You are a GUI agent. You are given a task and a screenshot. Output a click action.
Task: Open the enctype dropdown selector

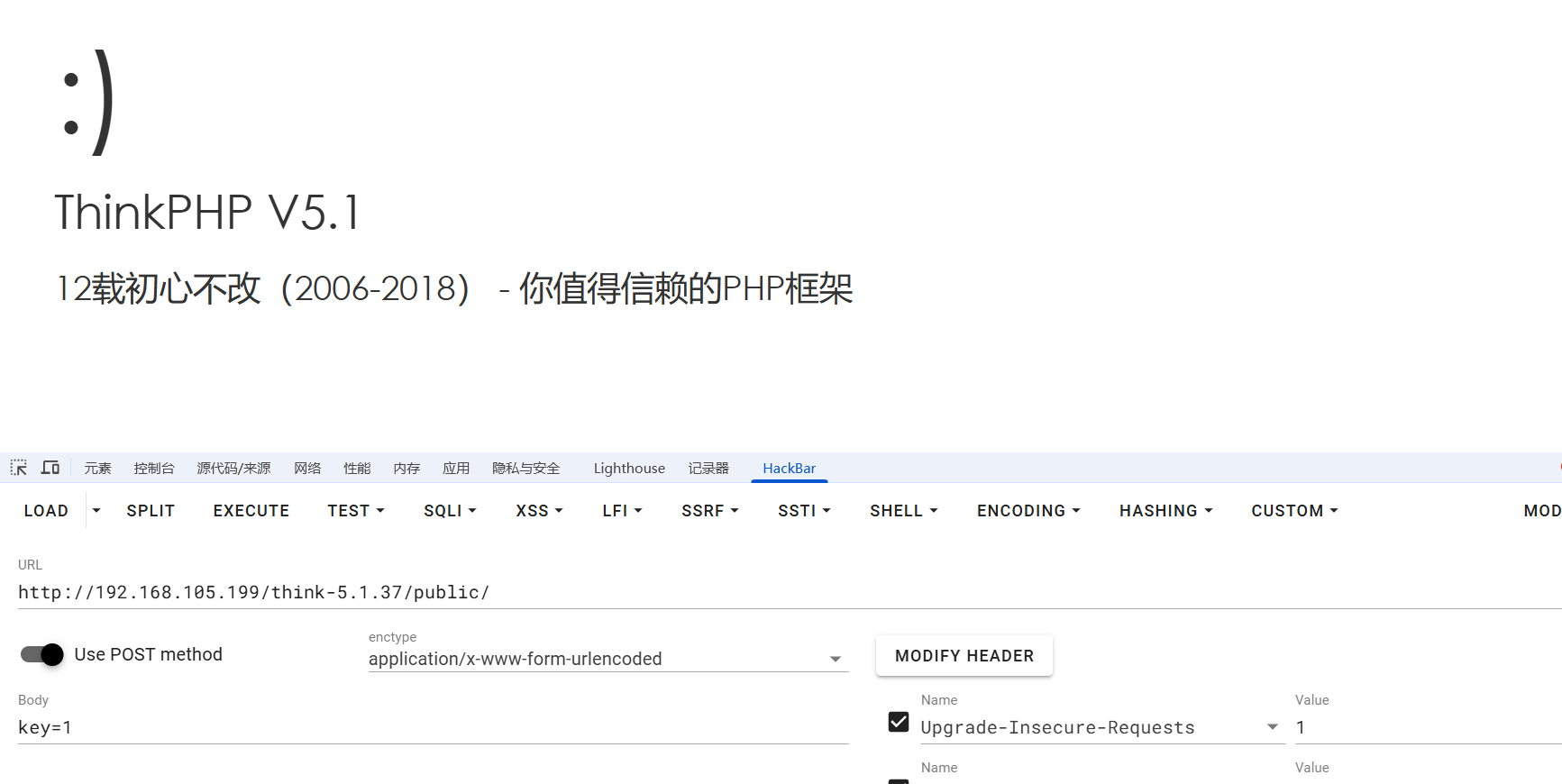tap(608, 659)
